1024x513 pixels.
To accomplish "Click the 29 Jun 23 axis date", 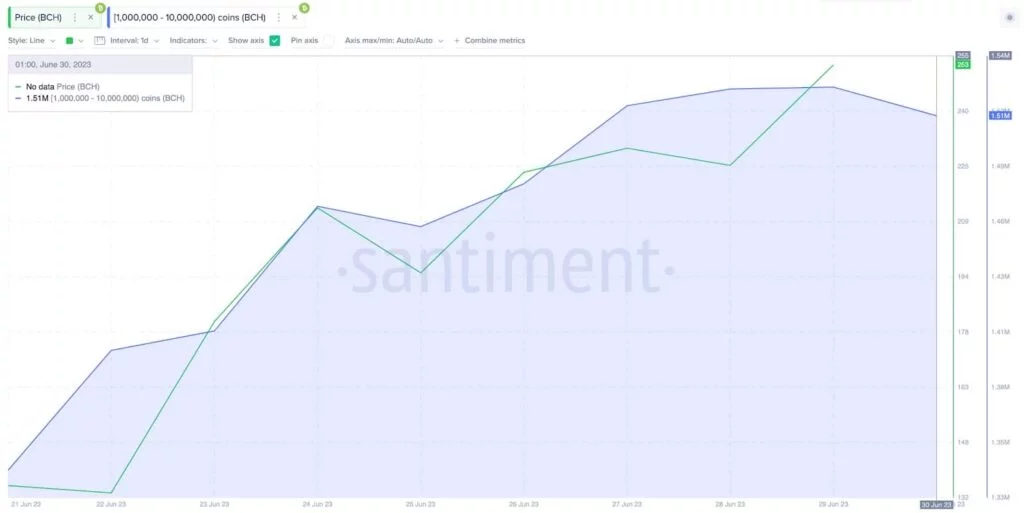I will coord(833,505).
